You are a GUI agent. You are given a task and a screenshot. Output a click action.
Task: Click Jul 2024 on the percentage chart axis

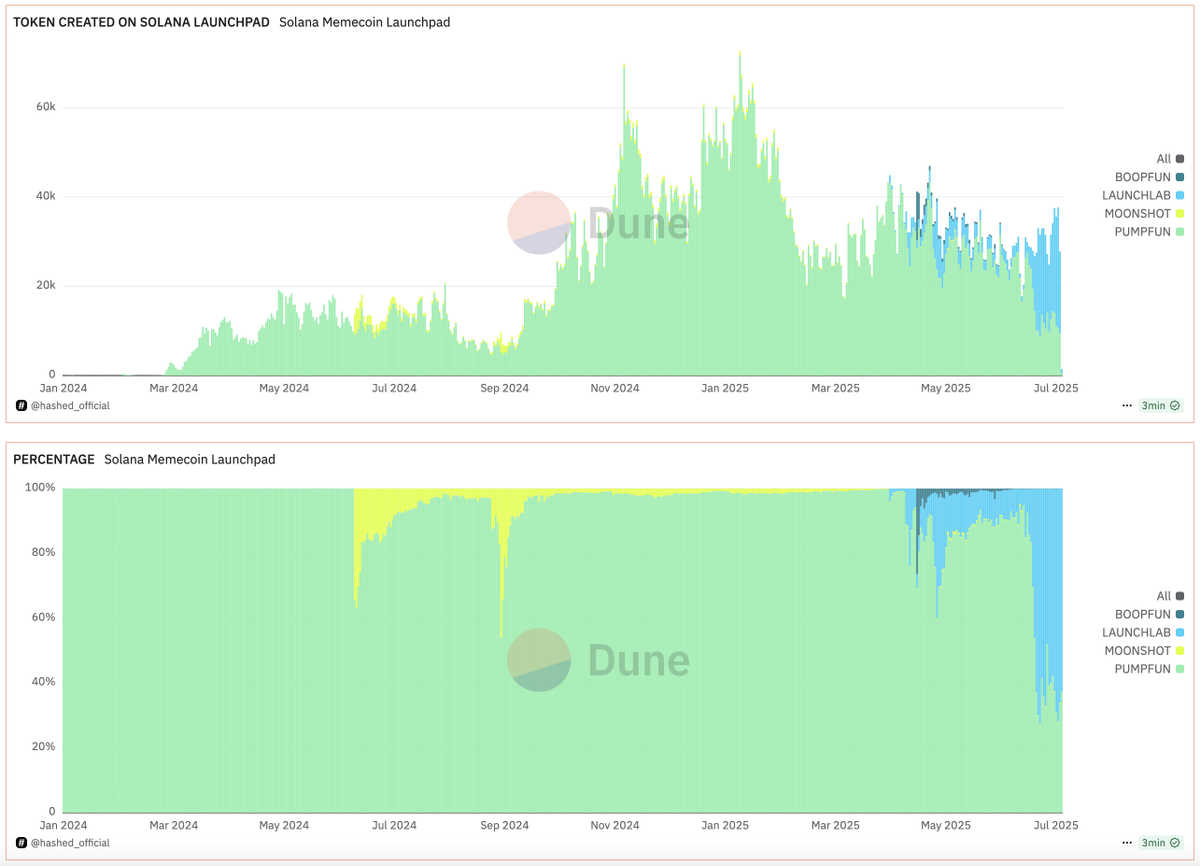pyautogui.click(x=395, y=825)
